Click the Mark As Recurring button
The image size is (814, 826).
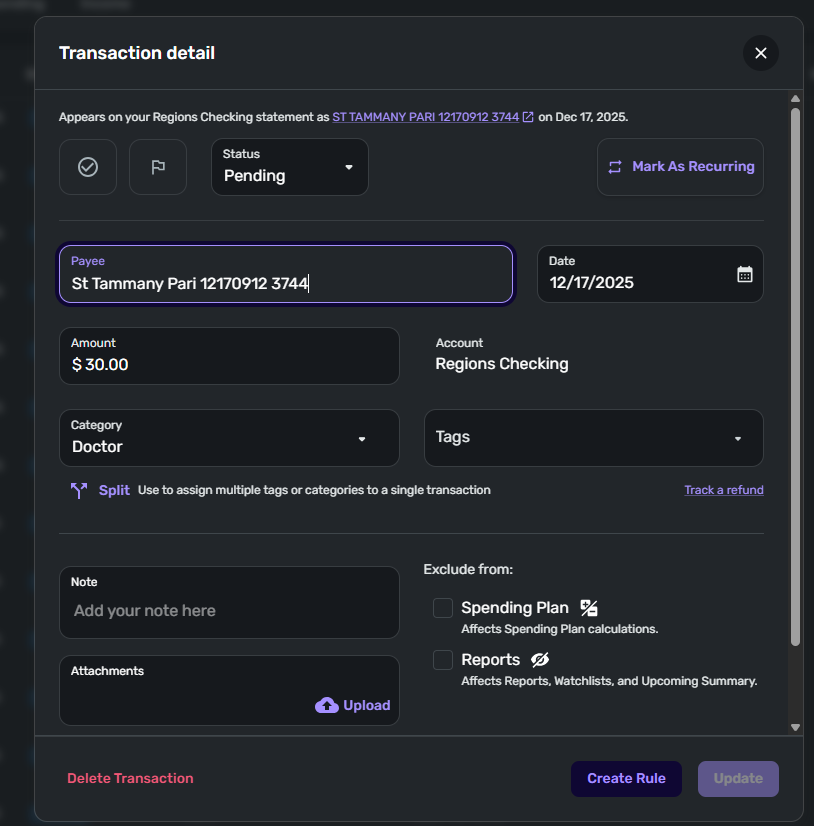point(680,167)
